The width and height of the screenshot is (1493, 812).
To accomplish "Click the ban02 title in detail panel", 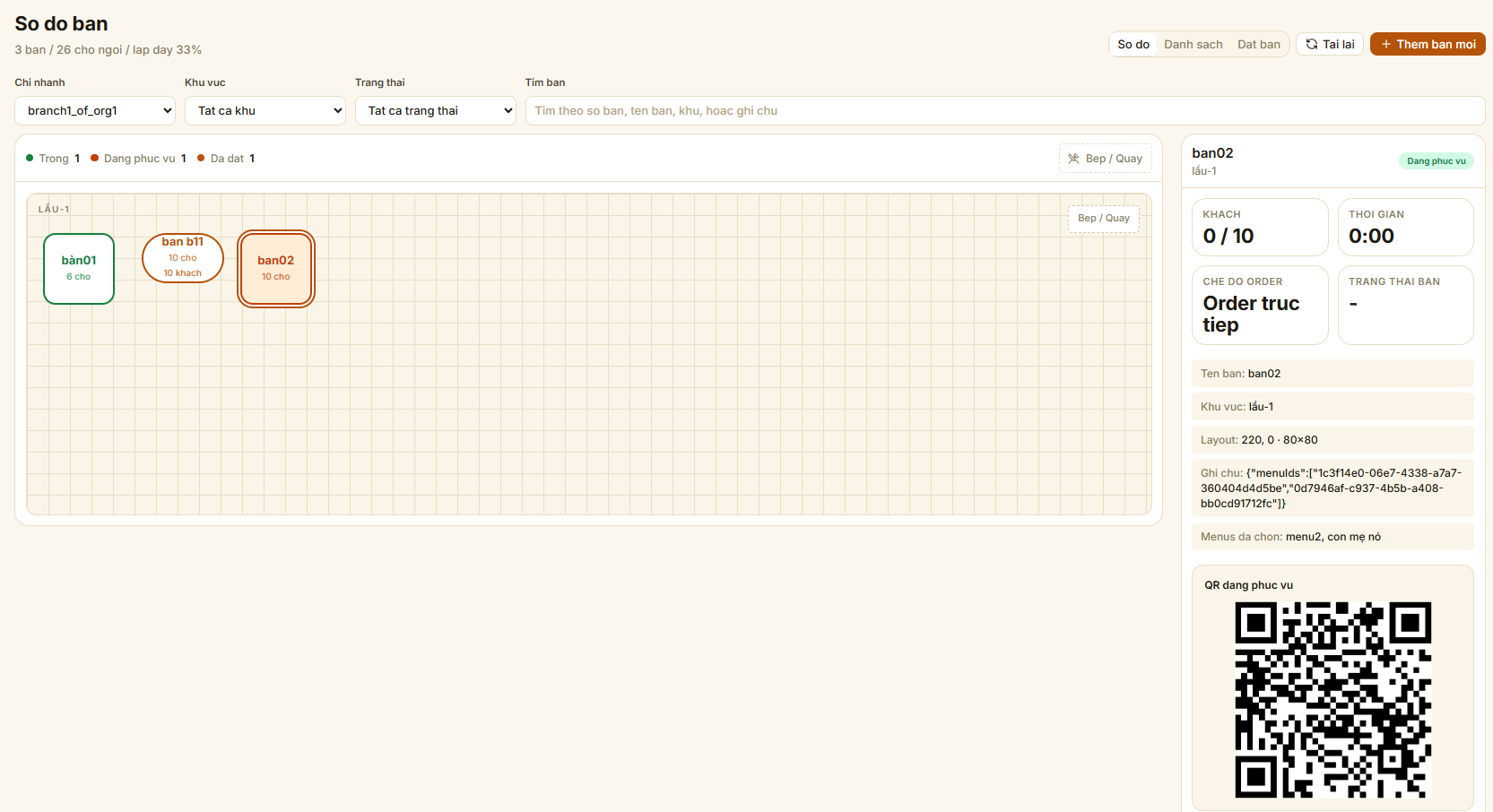I will (1212, 153).
